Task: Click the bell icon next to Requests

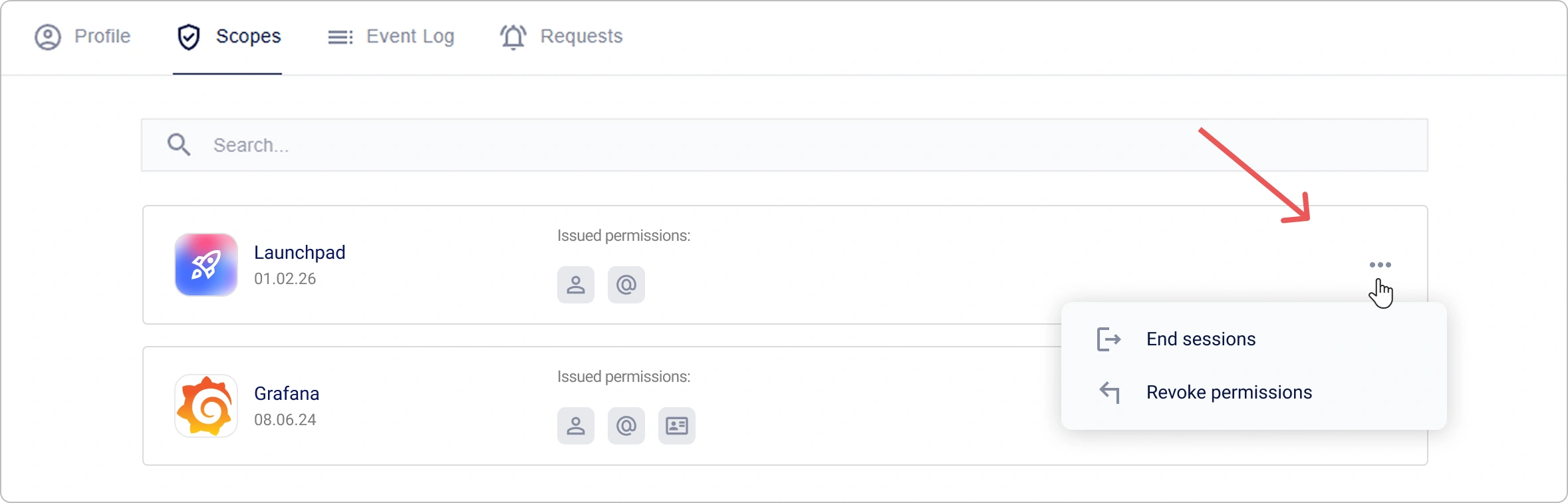Action: point(513,37)
